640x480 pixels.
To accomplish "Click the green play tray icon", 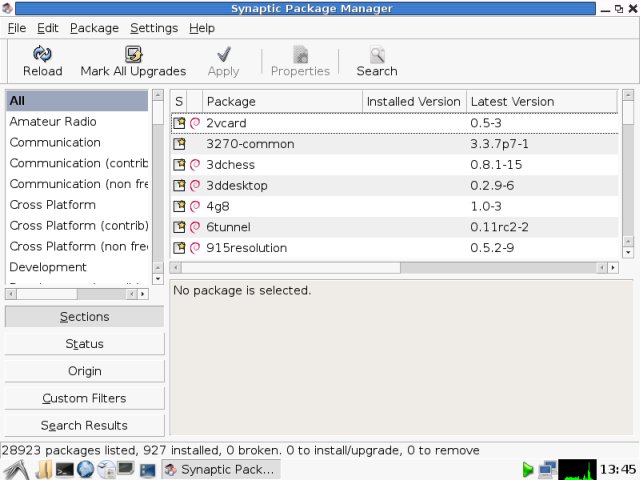I will point(528,470).
